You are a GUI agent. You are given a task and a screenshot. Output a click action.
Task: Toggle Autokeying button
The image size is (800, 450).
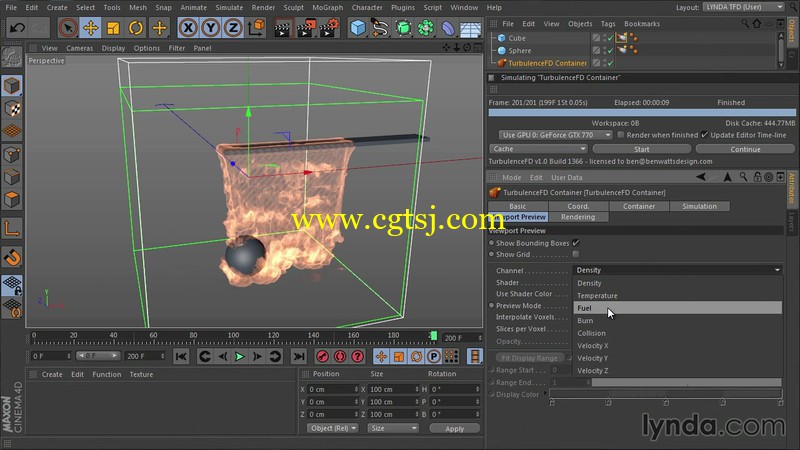tap(340, 356)
